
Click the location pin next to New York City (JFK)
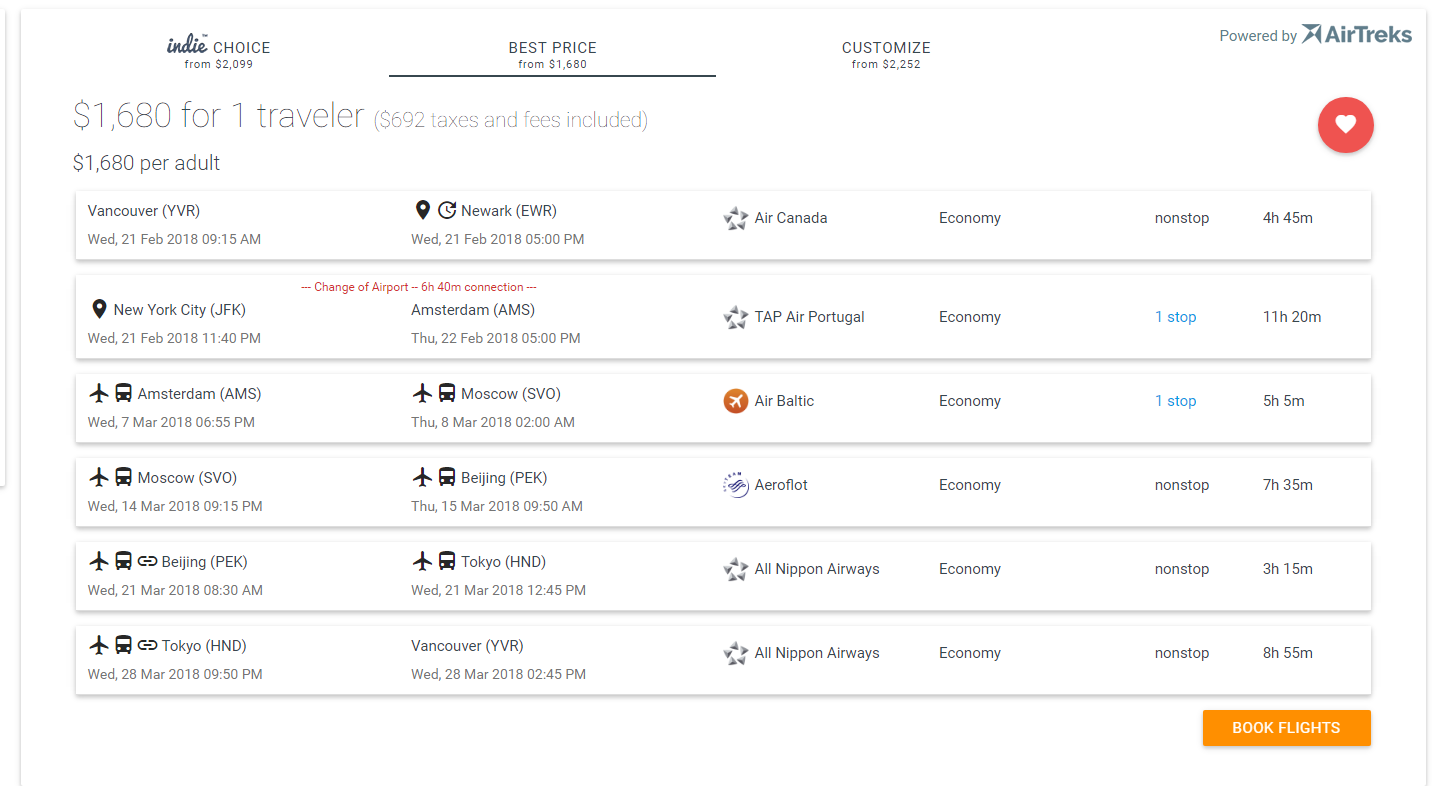[x=99, y=309]
